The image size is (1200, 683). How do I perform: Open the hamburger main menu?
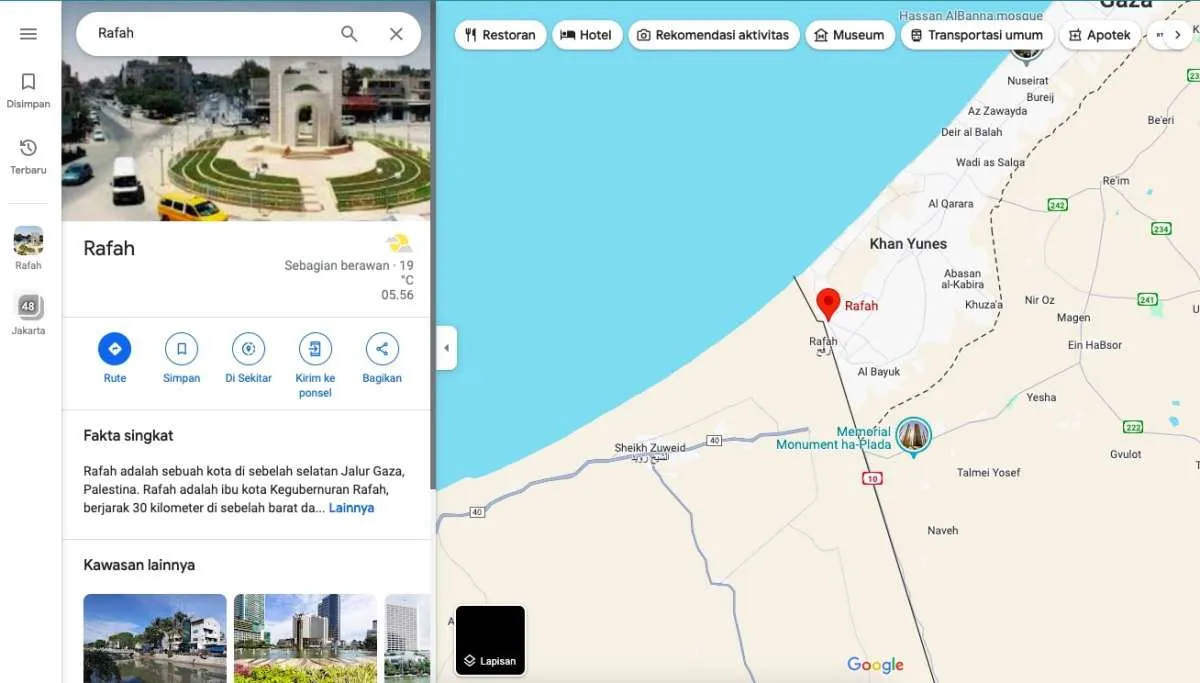(27, 32)
